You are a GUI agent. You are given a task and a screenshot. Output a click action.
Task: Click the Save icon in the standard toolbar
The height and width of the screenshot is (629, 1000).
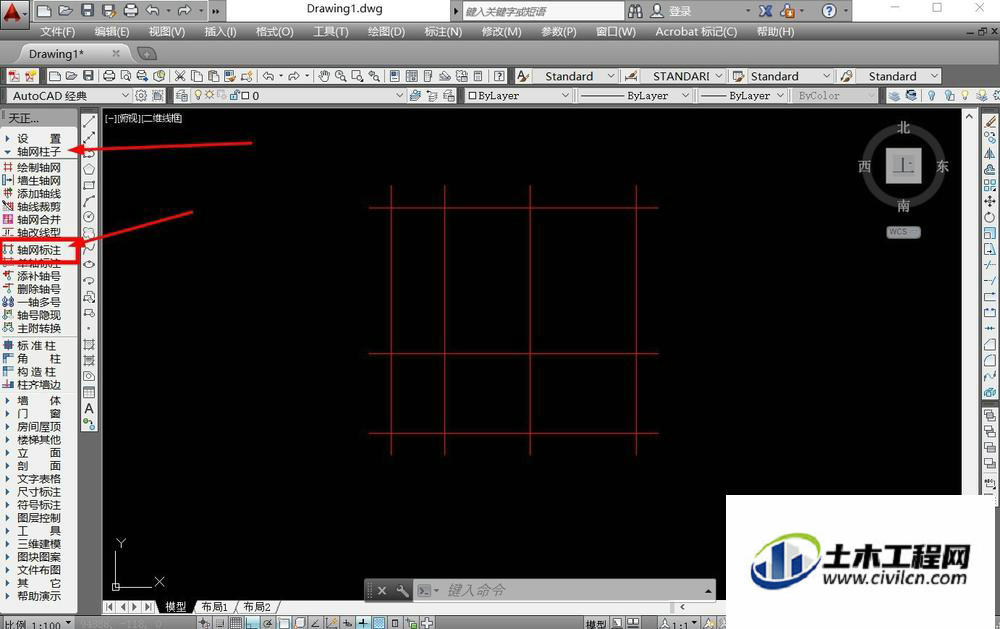(x=89, y=76)
